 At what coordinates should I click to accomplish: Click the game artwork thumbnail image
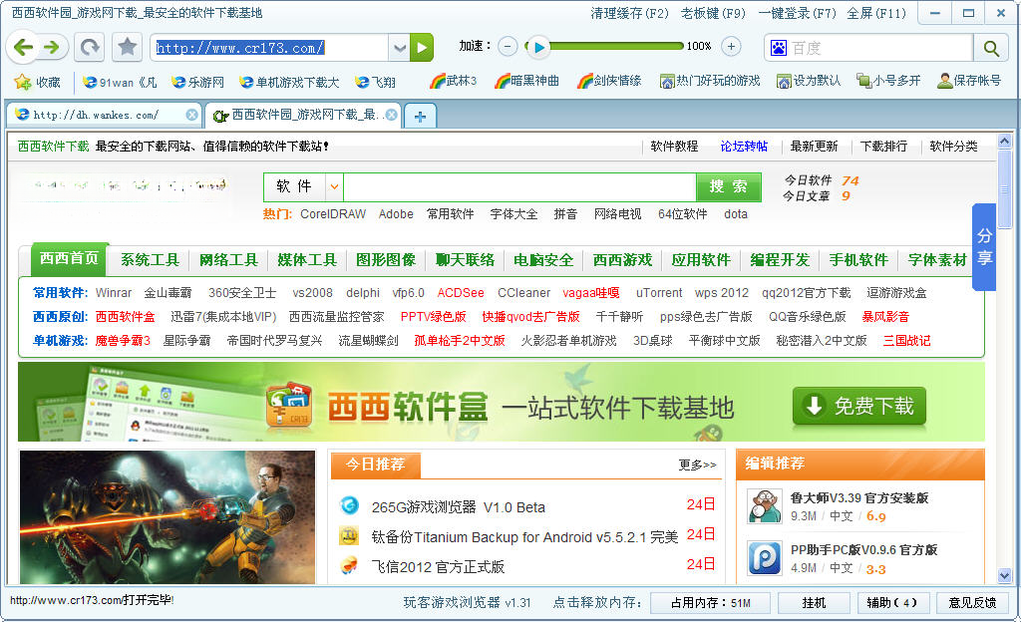[167, 517]
